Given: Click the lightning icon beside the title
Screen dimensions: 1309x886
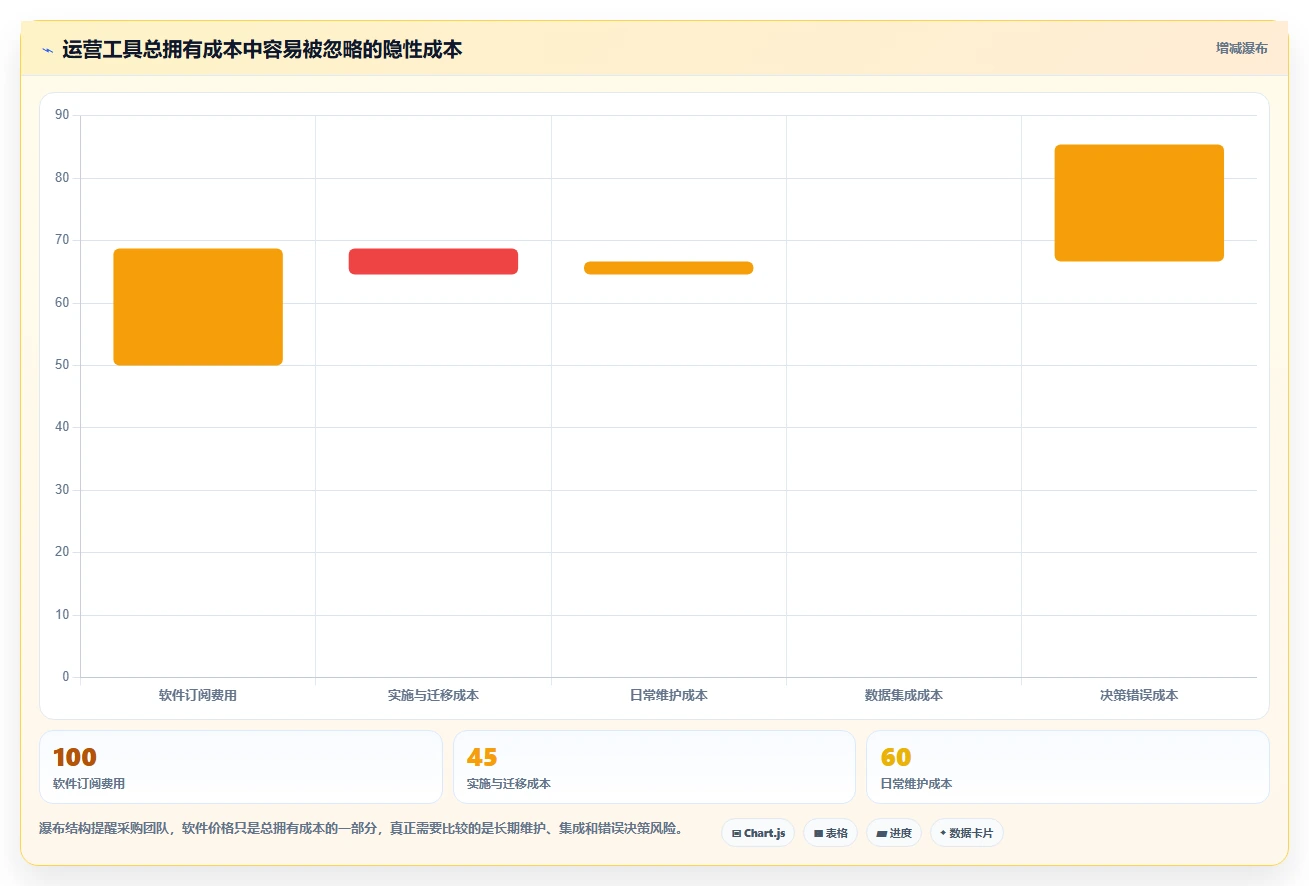Looking at the screenshot, I should point(47,50).
